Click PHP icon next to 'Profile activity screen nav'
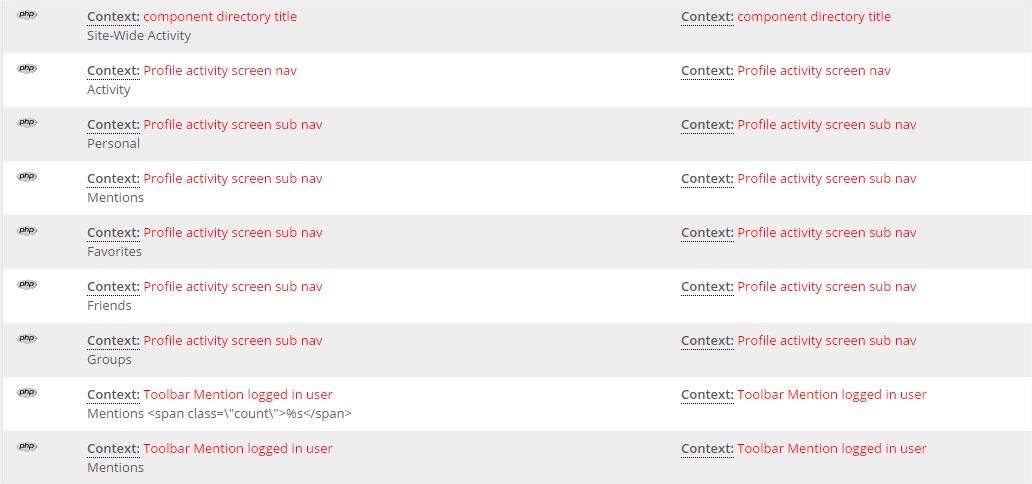The width and height of the screenshot is (1032, 484). pyautogui.click(x=27, y=68)
